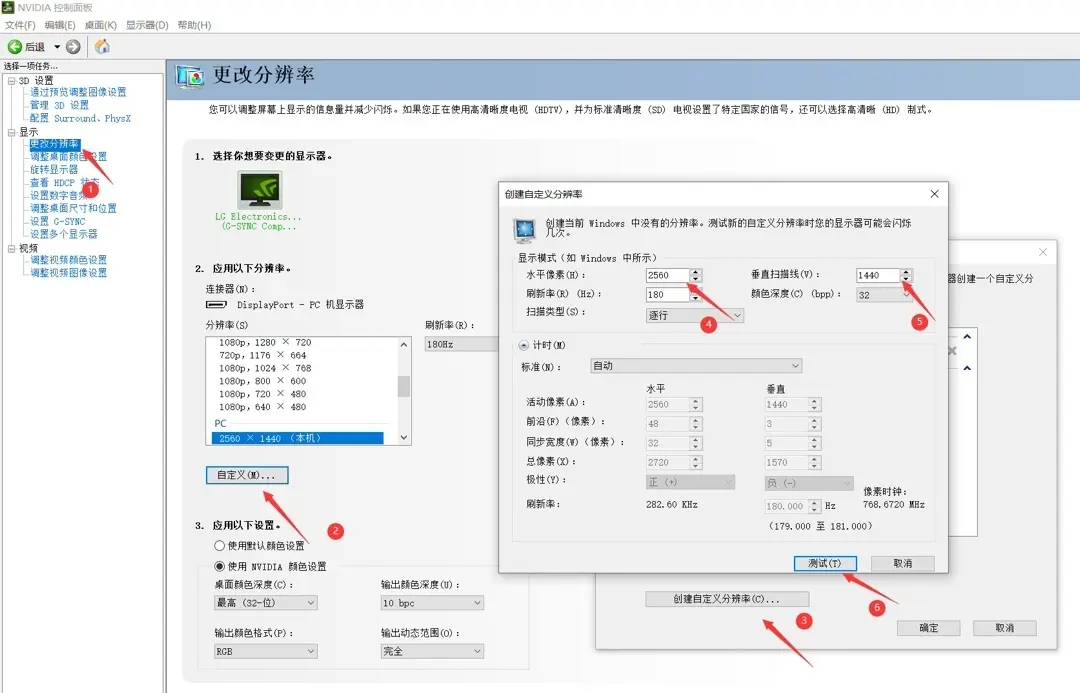
Task: Select 更改分辨率 in the task tree
Action: tap(54, 144)
